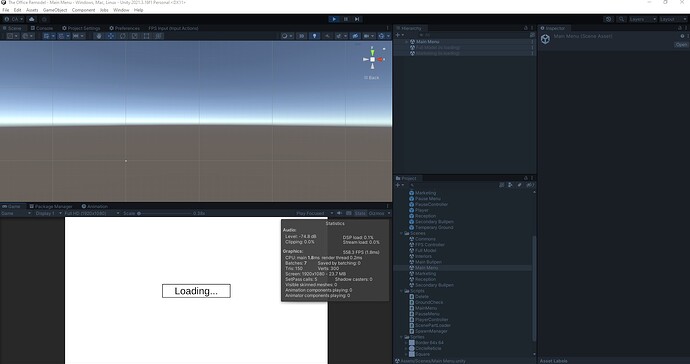
Task: Open the Gizmos dropdown in Scene view
Action: coord(384,36)
